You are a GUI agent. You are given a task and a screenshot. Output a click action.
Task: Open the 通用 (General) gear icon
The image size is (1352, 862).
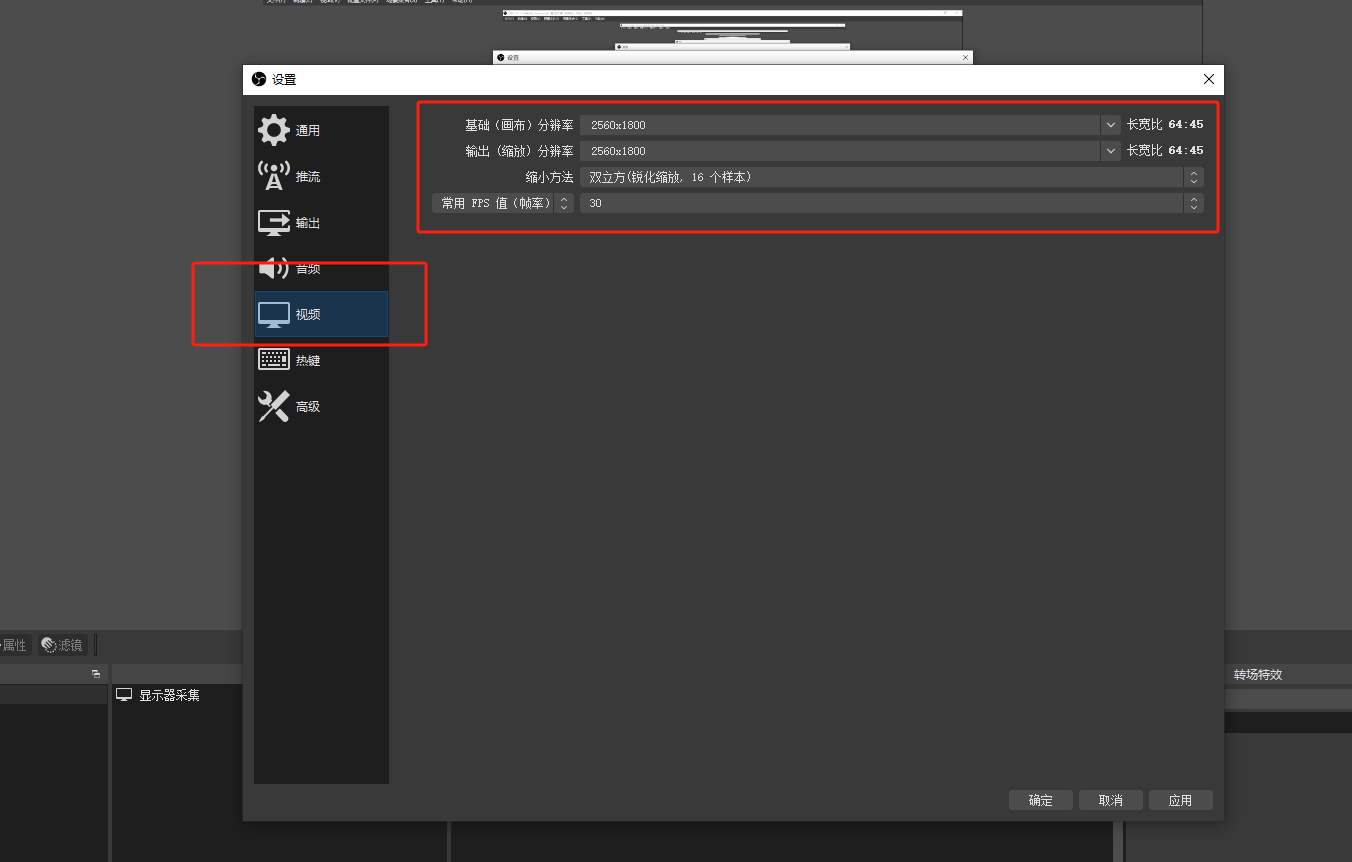pyautogui.click(x=273, y=130)
